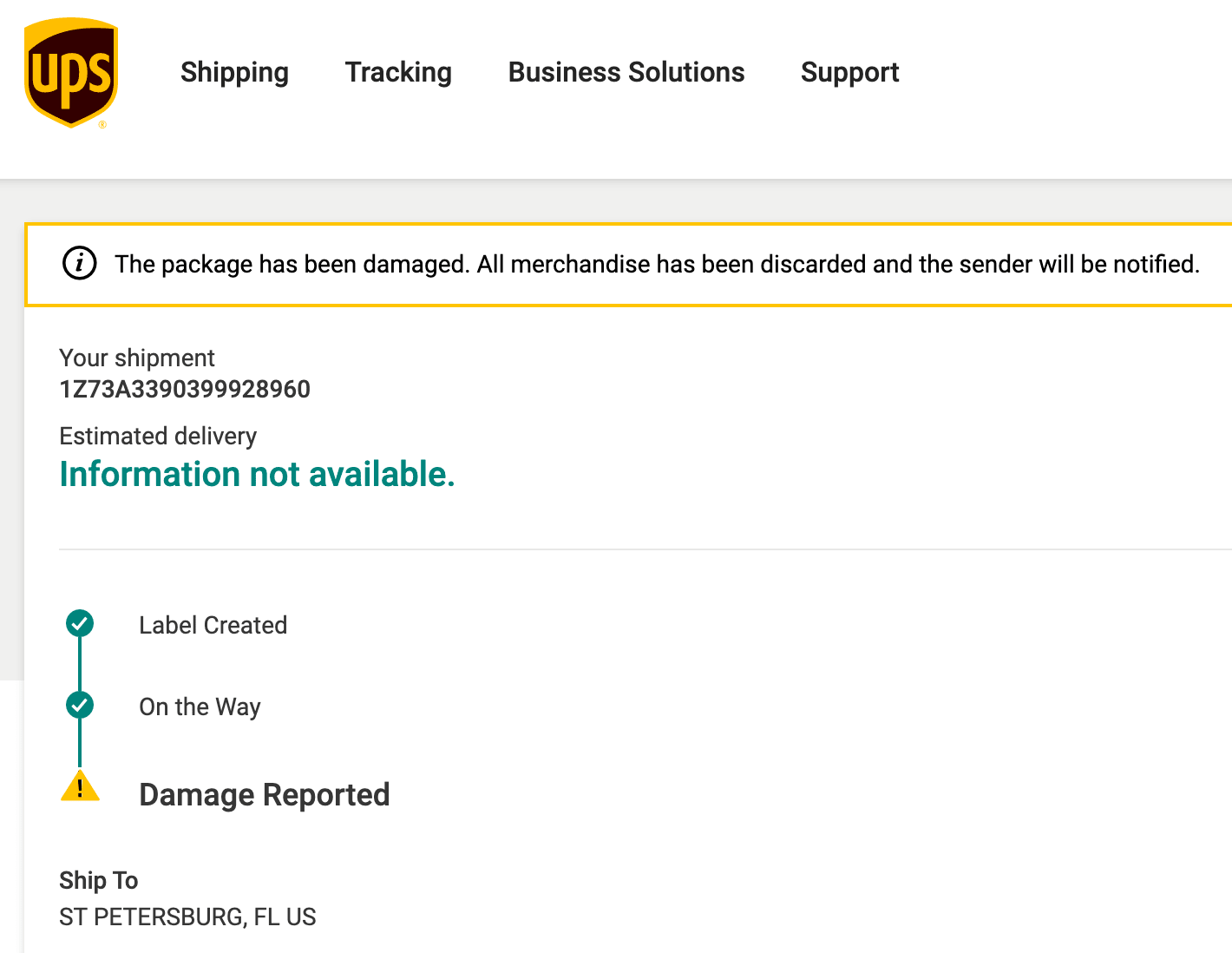Click the On the Way checkmark icon
1232x953 pixels.
pos(80,705)
